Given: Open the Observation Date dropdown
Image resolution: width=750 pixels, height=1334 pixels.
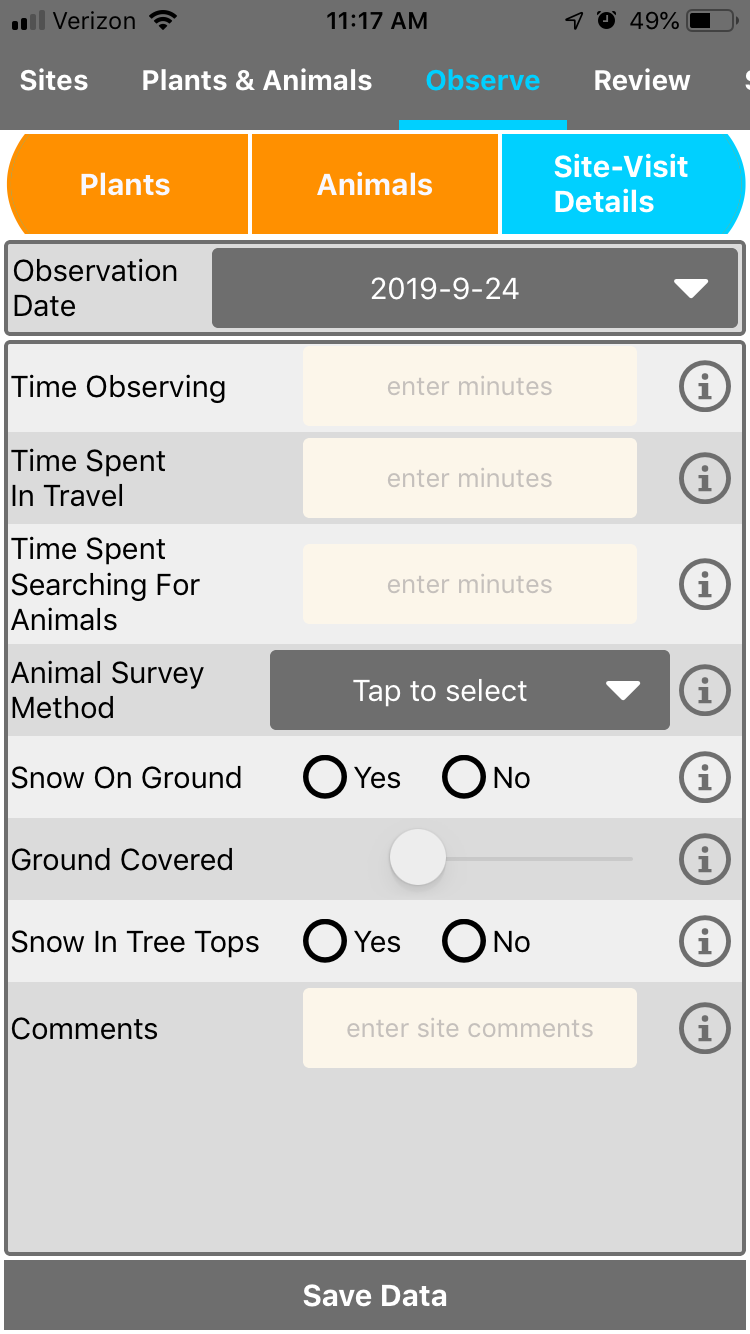Looking at the screenshot, I should (x=474, y=289).
